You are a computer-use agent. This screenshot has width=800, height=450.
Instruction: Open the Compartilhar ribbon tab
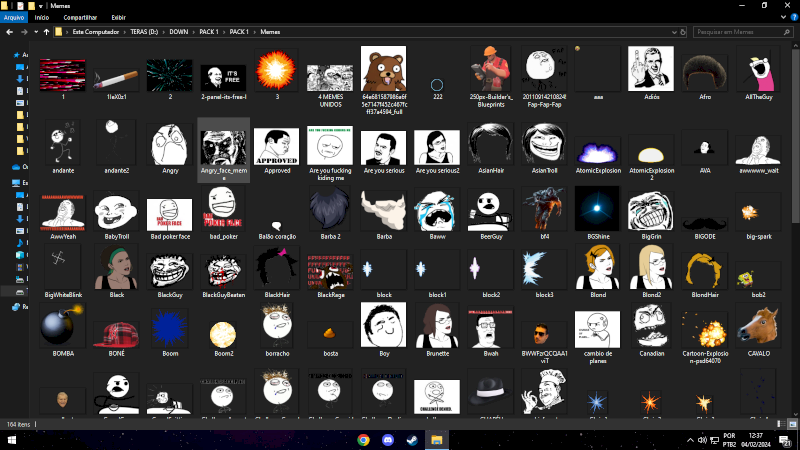(80, 17)
